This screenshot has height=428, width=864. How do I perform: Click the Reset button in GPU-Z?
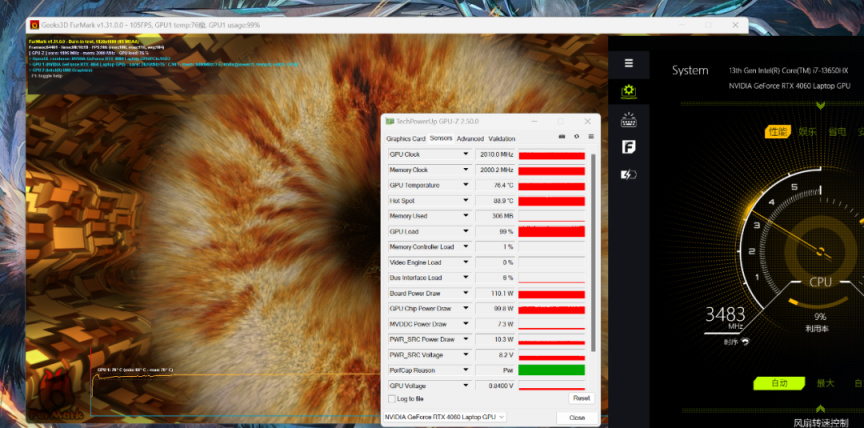coord(581,398)
